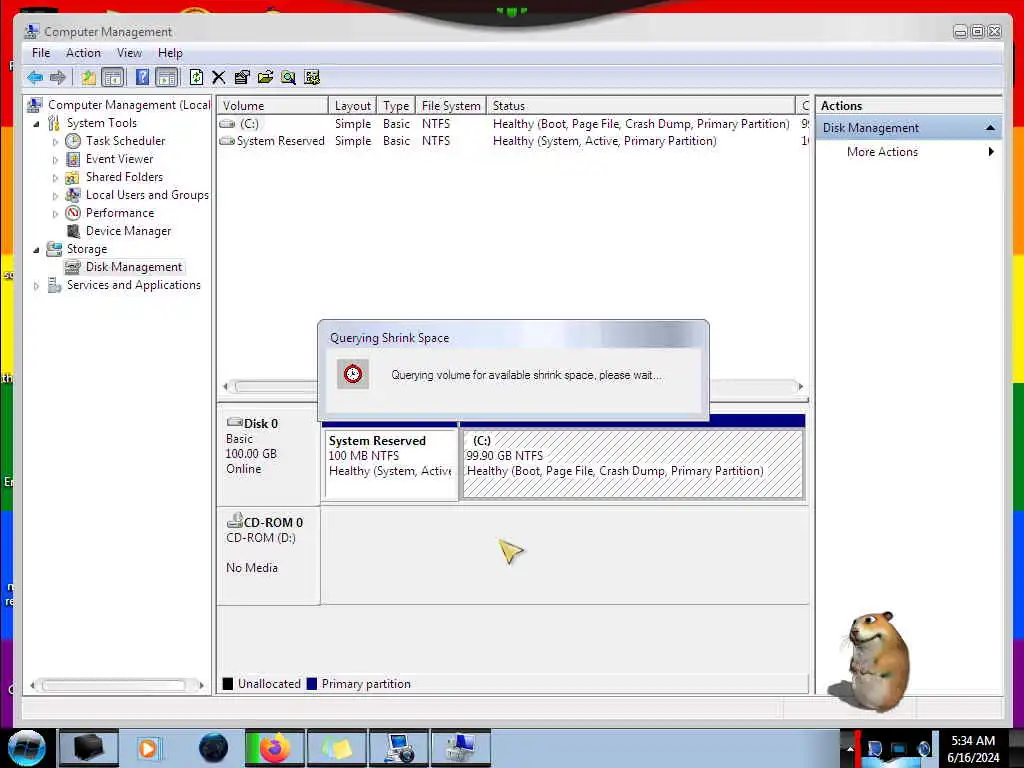Select the Task Scheduler clock icon
The width and height of the screenshot is (1024, 768).
point(73,141)
